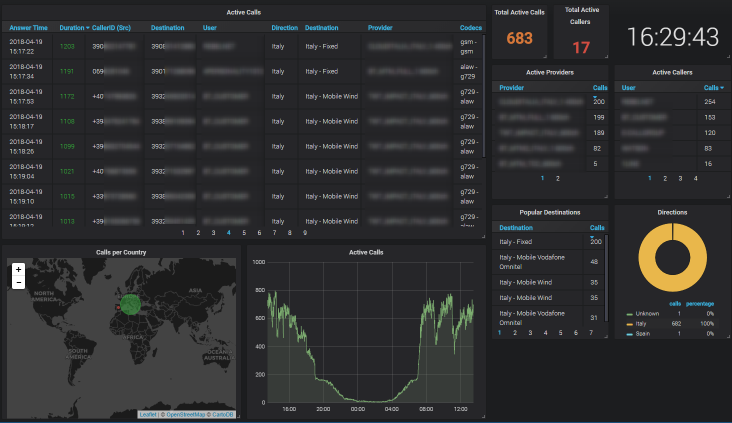Open page 2 of Active Providers
This screenshot has width=732, height=423.
pos(557,178)
